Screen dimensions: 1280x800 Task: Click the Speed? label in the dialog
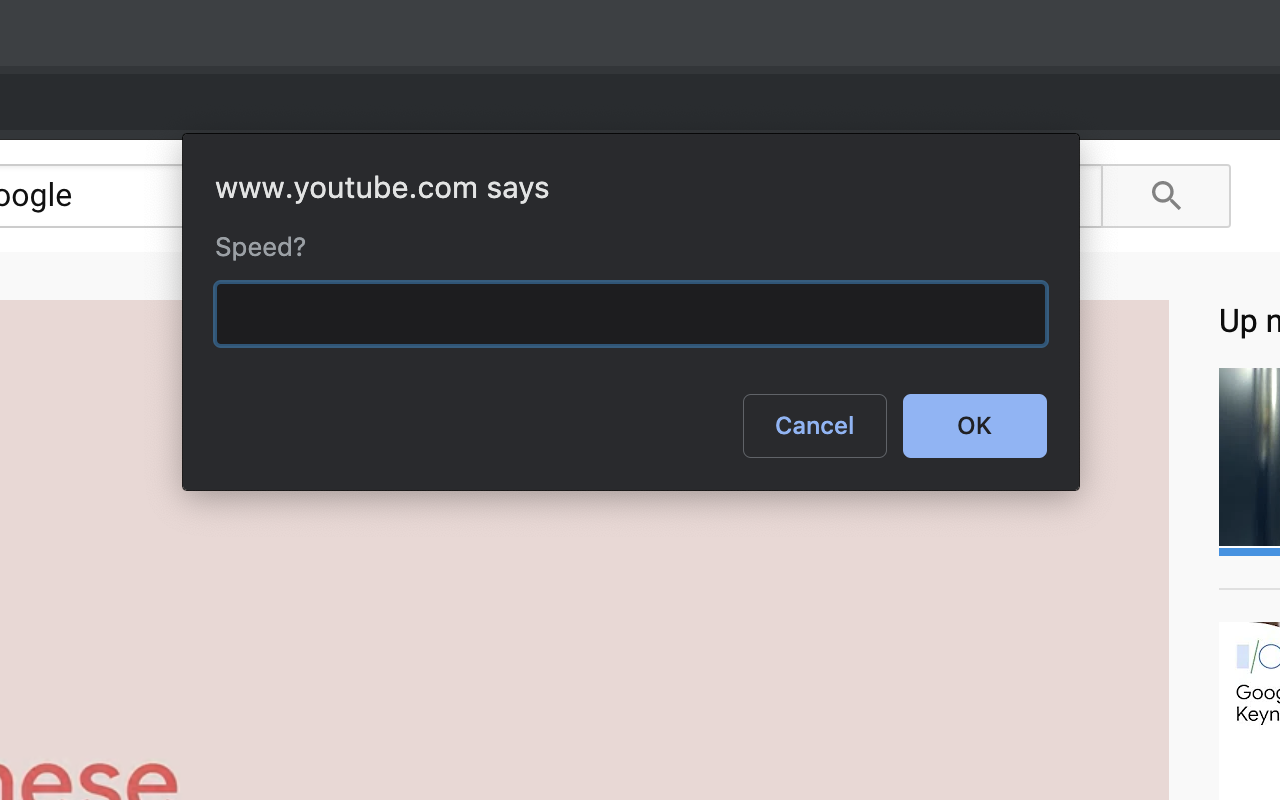tap(260, 247)
